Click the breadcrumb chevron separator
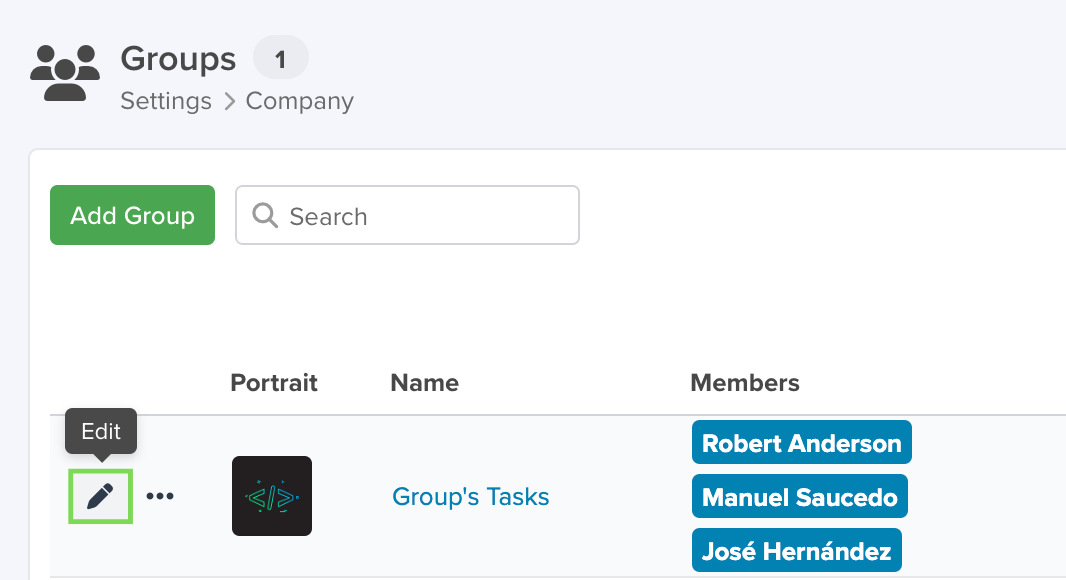This screenshot has width=1066, height=580. pyautogui.click(x=229, y=101)
